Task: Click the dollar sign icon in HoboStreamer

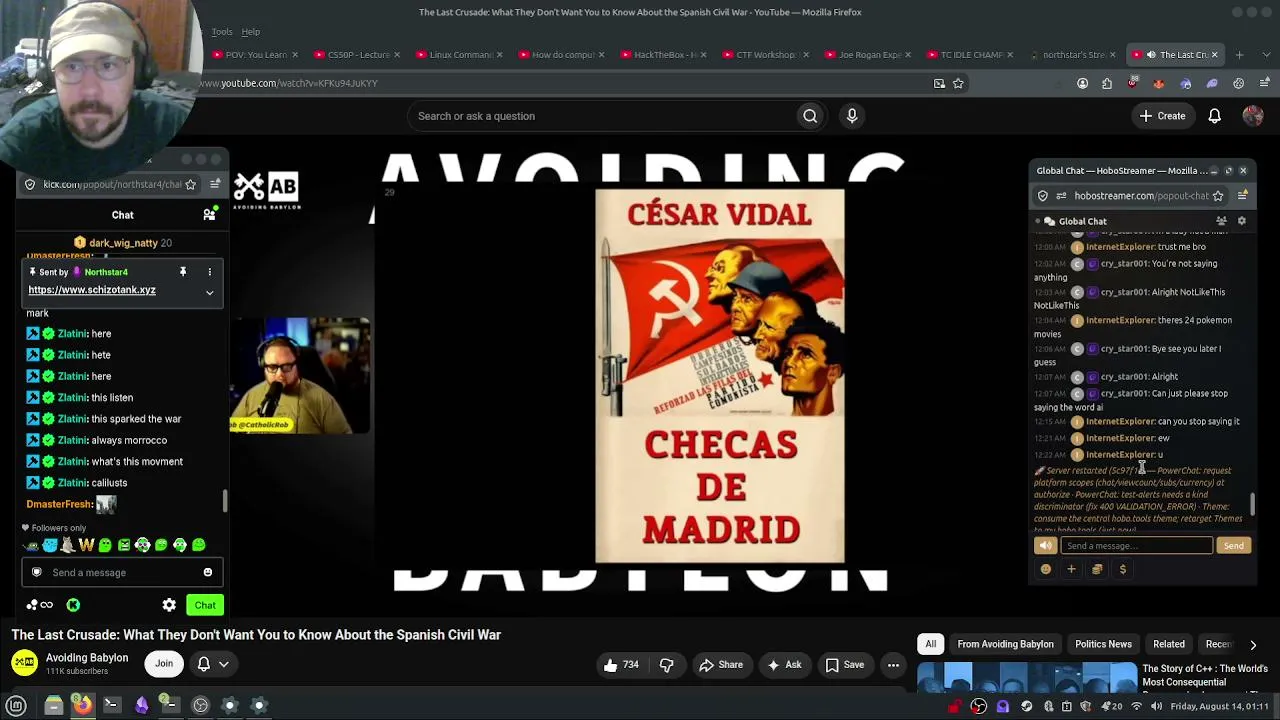Action: coord(1122,569)
